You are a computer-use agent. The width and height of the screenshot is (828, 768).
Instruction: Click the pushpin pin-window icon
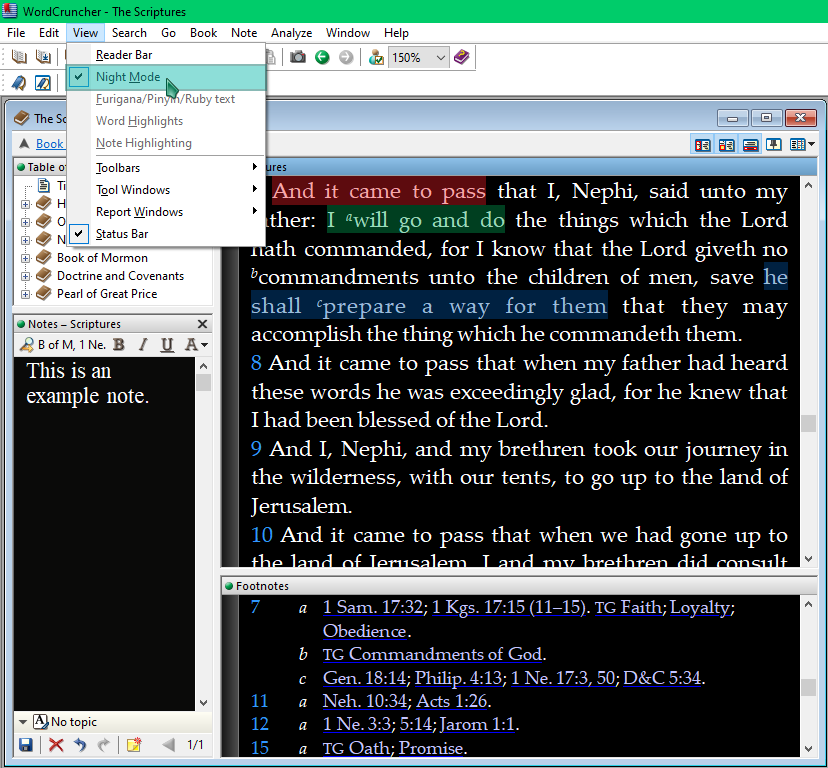(774, 145)
